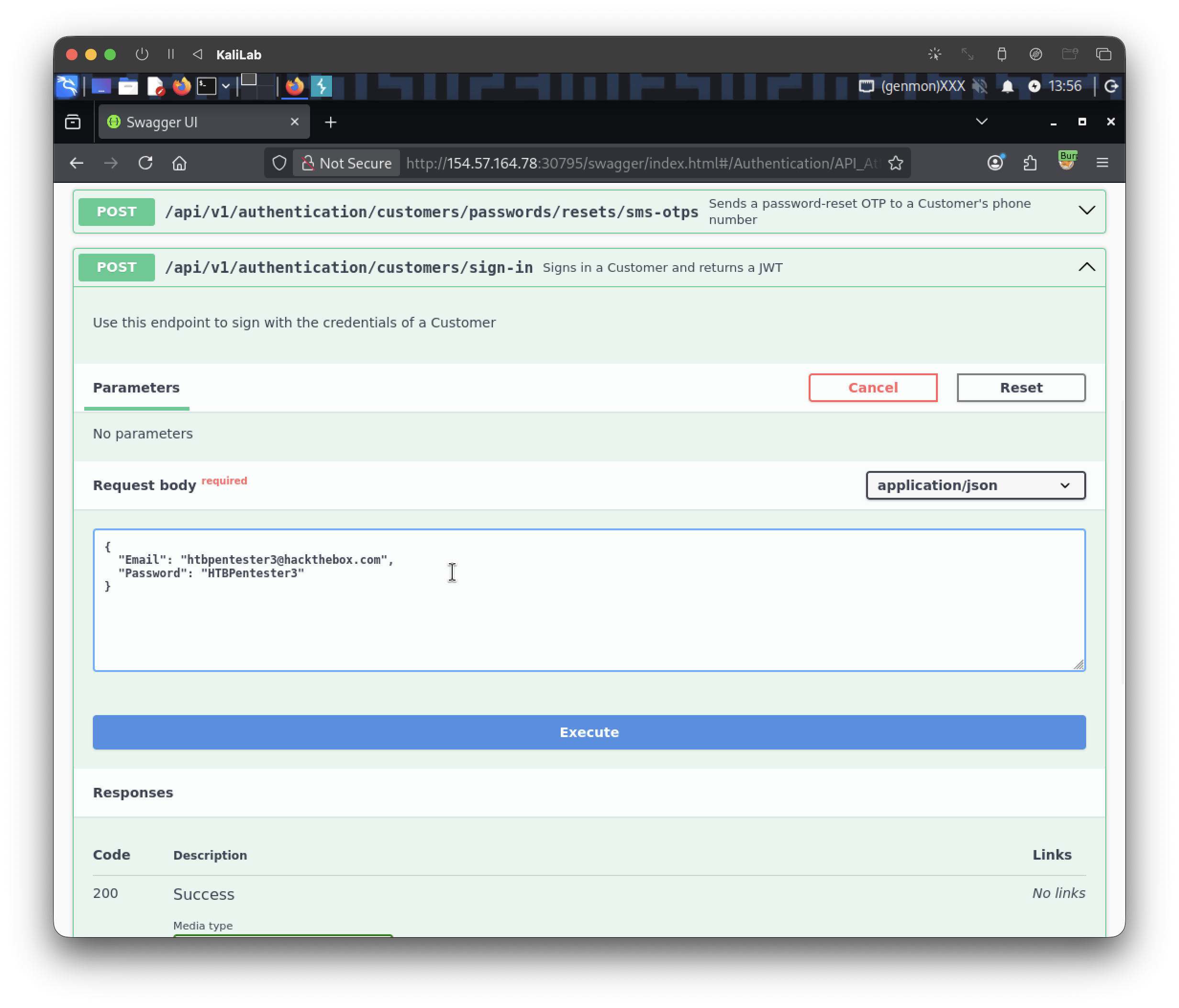This screenshot has width=1179, height=1008.
Task: Open the Kali dragon applications menu
Action: point(67,86)
